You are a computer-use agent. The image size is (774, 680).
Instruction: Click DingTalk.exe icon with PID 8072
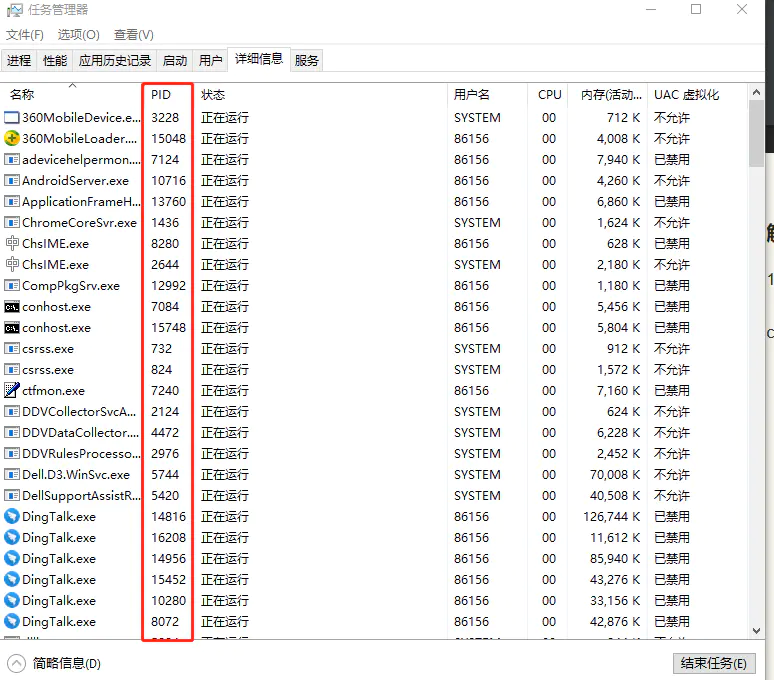coord(12,621)
